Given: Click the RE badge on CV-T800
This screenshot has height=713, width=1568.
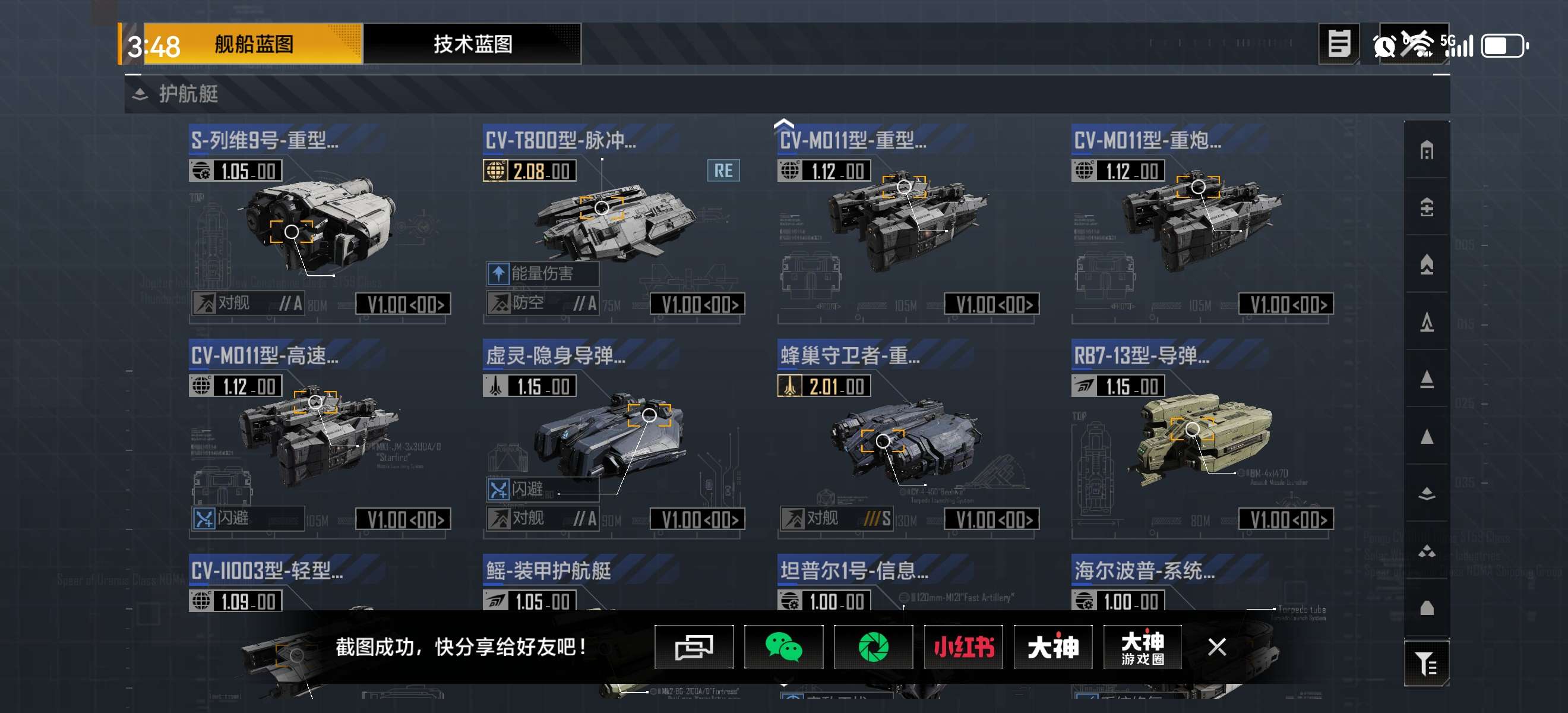Looking at the screenshot, I should click(723, 171).
